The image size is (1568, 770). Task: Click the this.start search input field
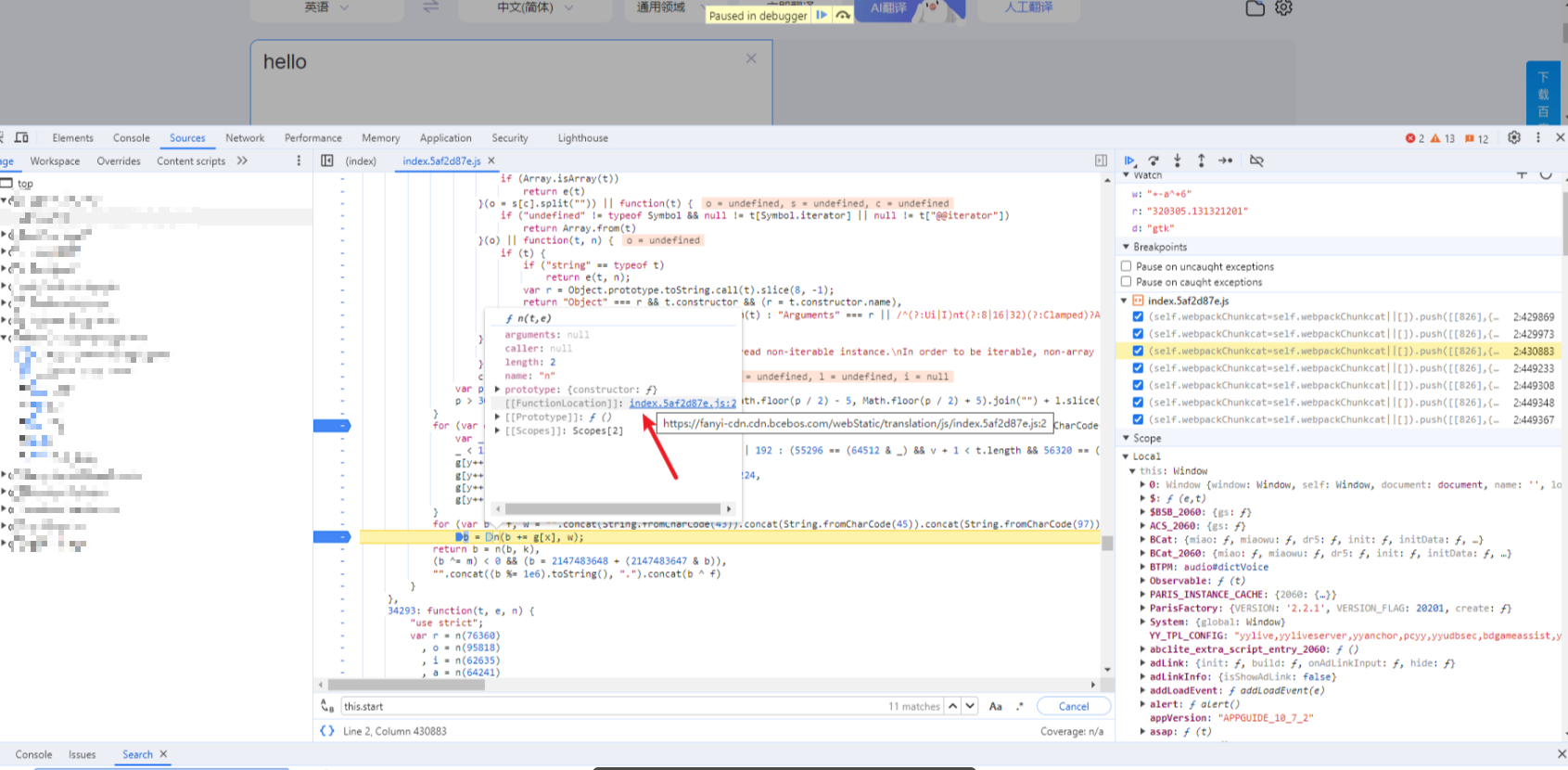click(x=612, y=706)
